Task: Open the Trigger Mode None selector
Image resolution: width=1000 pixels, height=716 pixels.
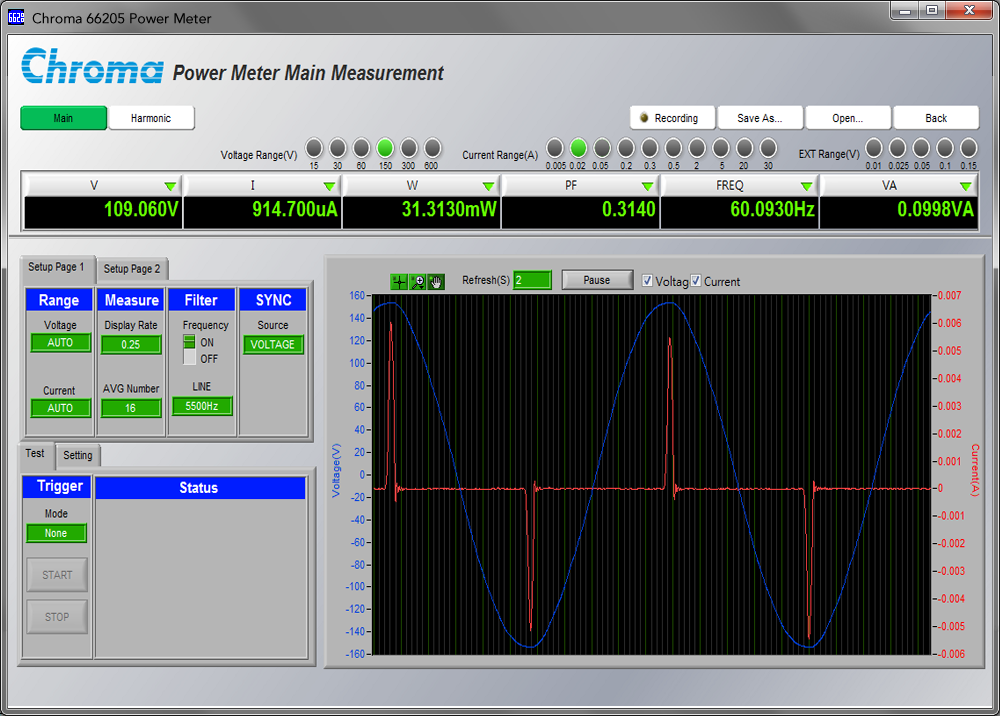Action: pyautogui.click(x=56, y=533)
